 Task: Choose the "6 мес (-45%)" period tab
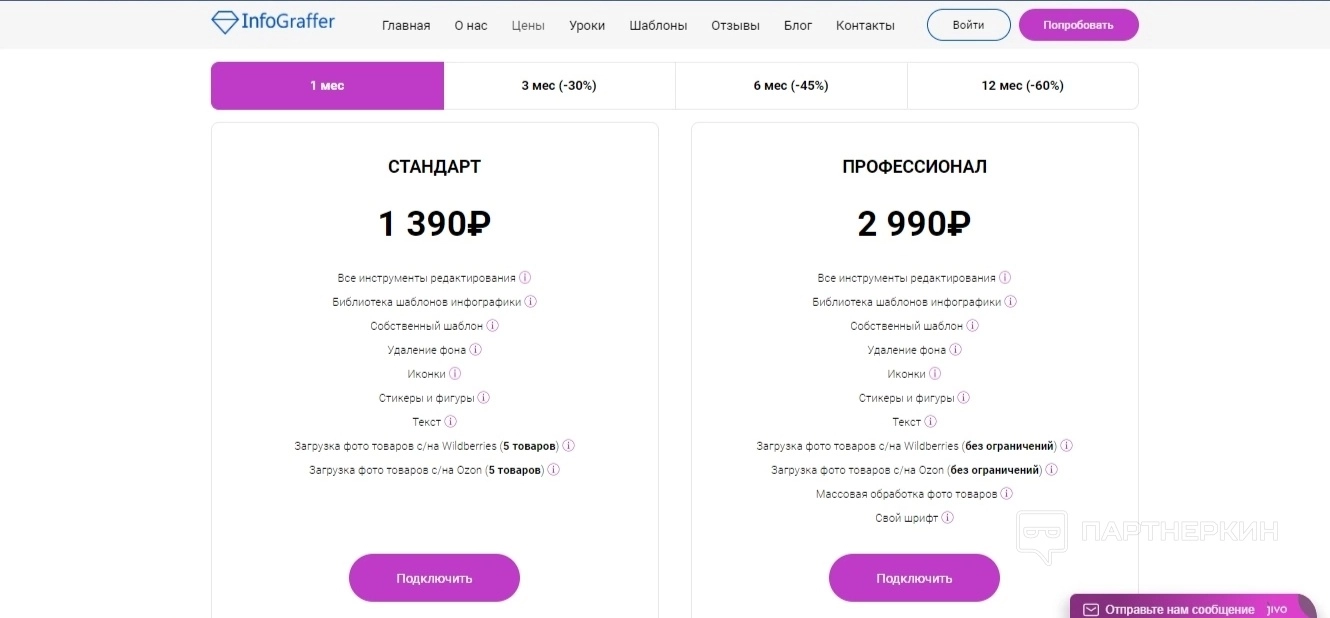[791, 86]
